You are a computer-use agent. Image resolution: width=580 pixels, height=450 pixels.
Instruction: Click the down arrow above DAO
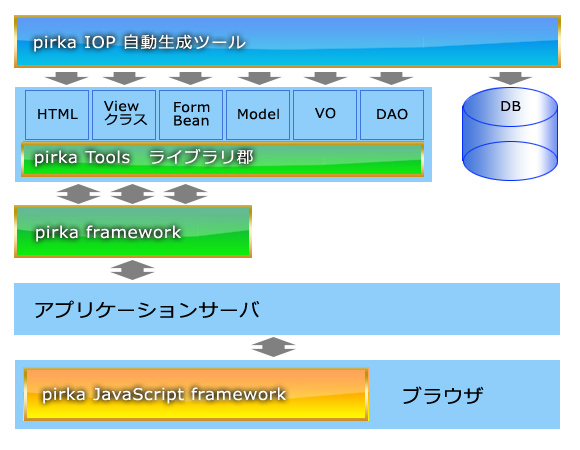pos(391,78)
